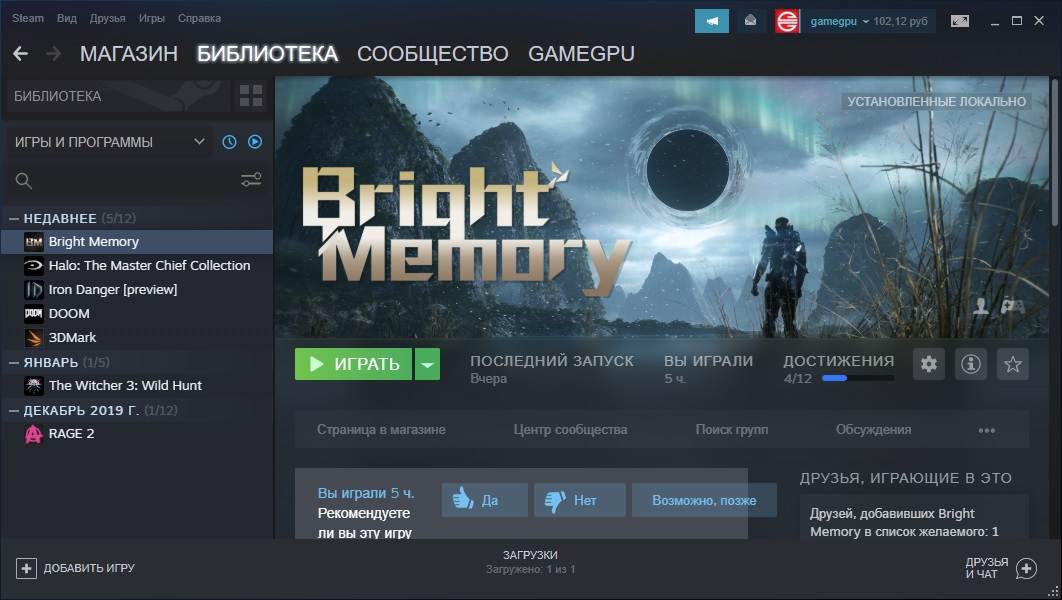Click the ДОСТИЖЕНИЯ progress bar
Viewport: 1062px width, 600px height.
(x=858, y=378)
